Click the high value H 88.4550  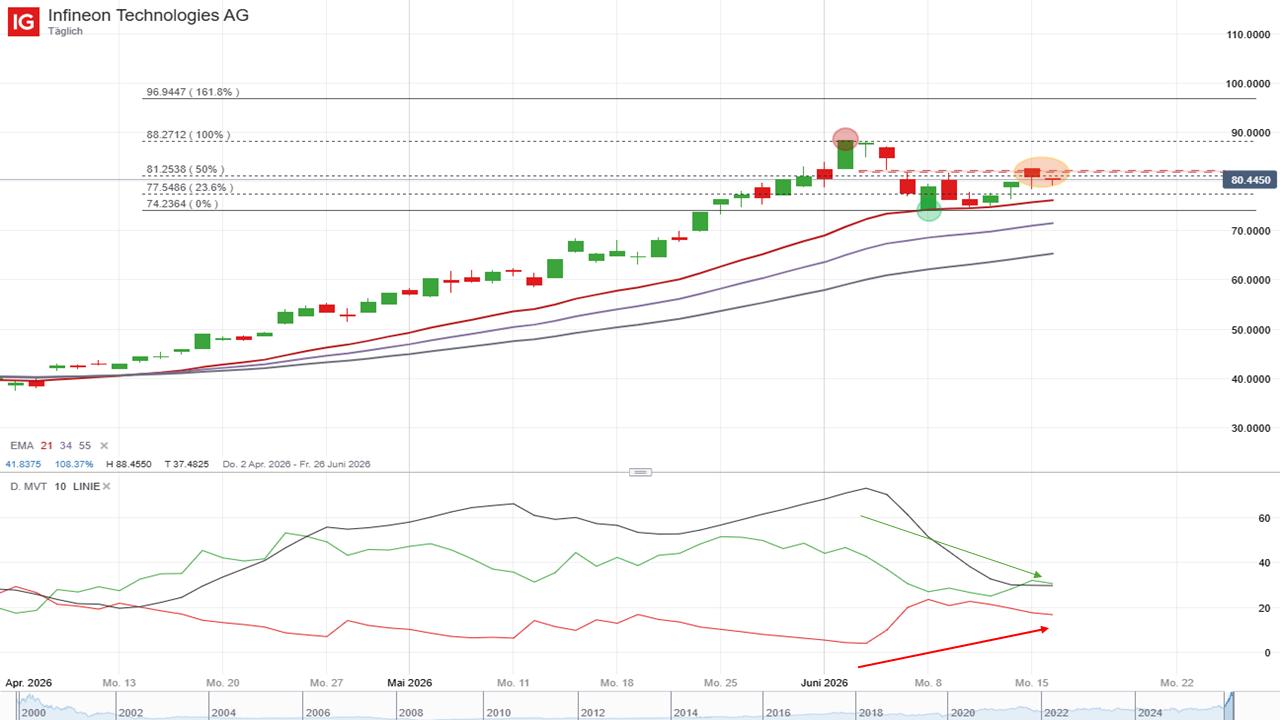(x=131, y=464)
